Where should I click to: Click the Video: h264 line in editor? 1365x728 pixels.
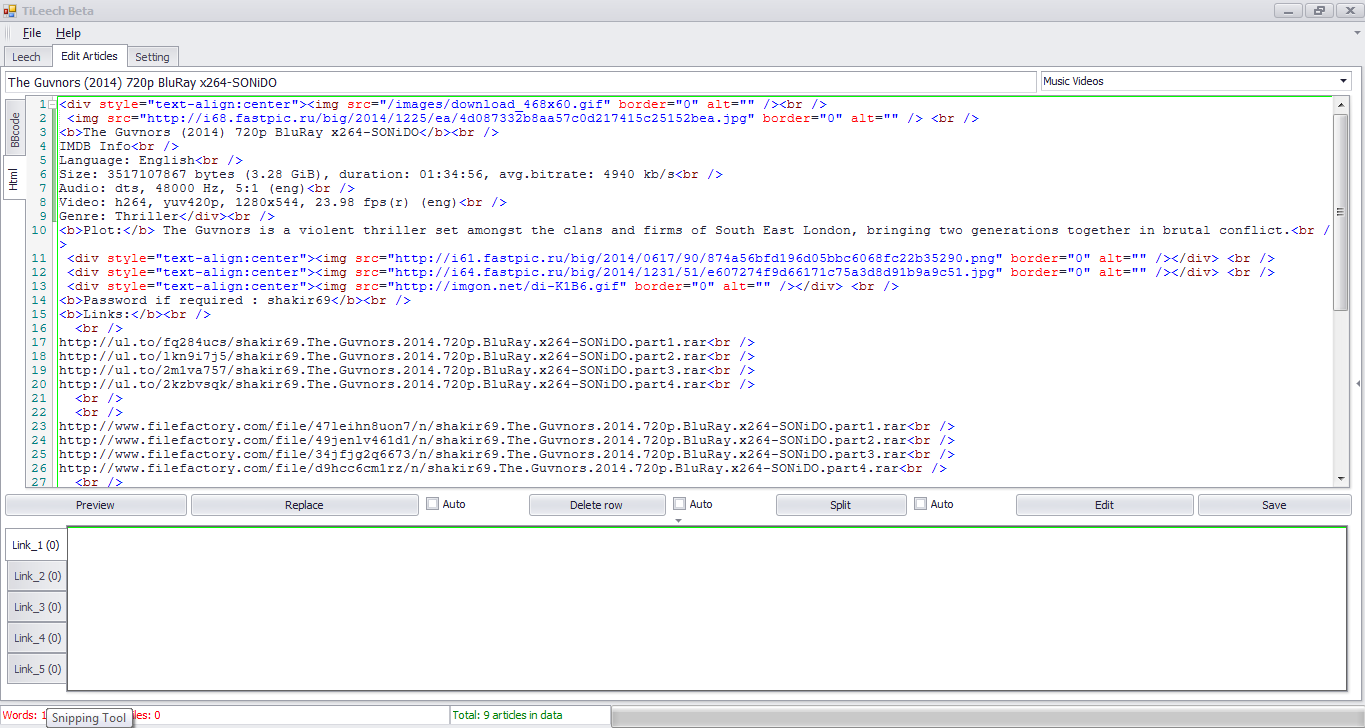[282, 202]
